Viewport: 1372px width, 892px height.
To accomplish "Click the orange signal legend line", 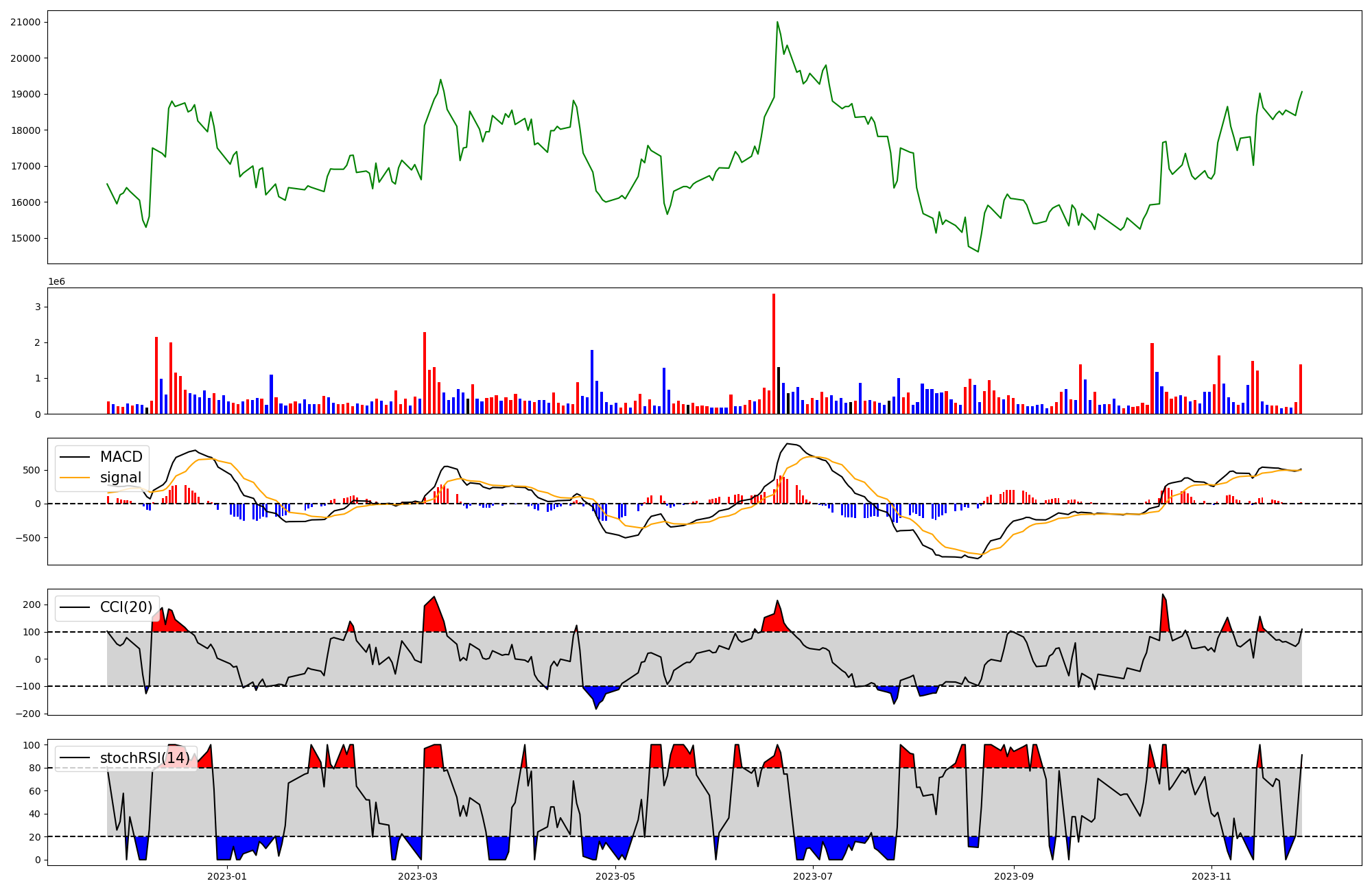I will tap(75, 478).
